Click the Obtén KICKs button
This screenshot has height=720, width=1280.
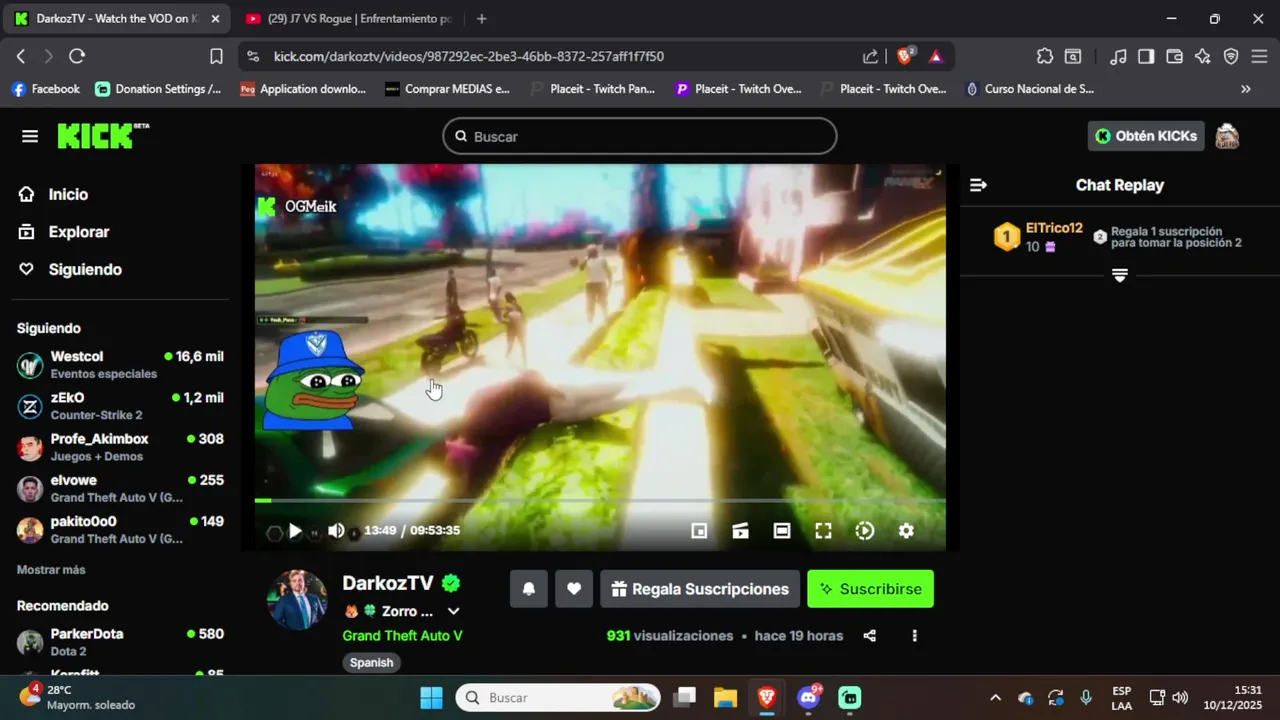[1146, 136]
